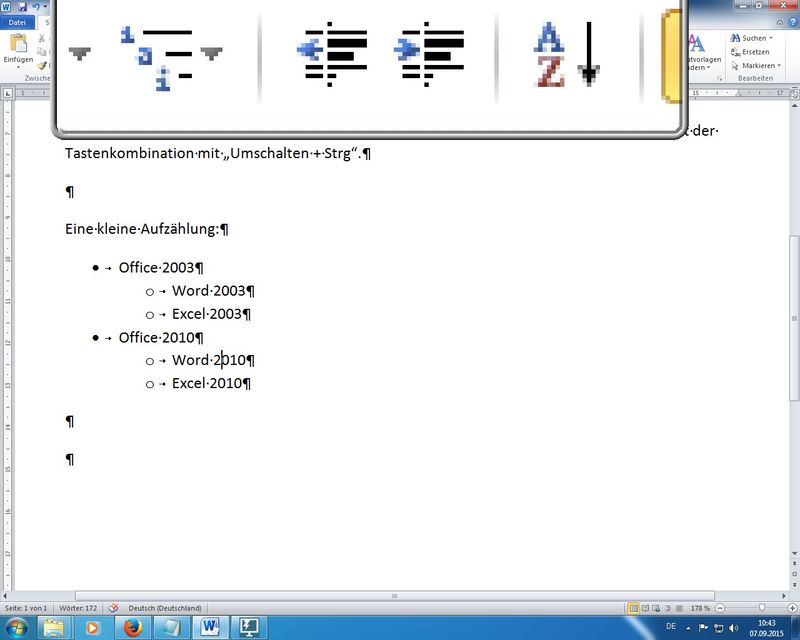
Task: Click the taskbar clock 10:43
Action: click(x=766, y=628)
